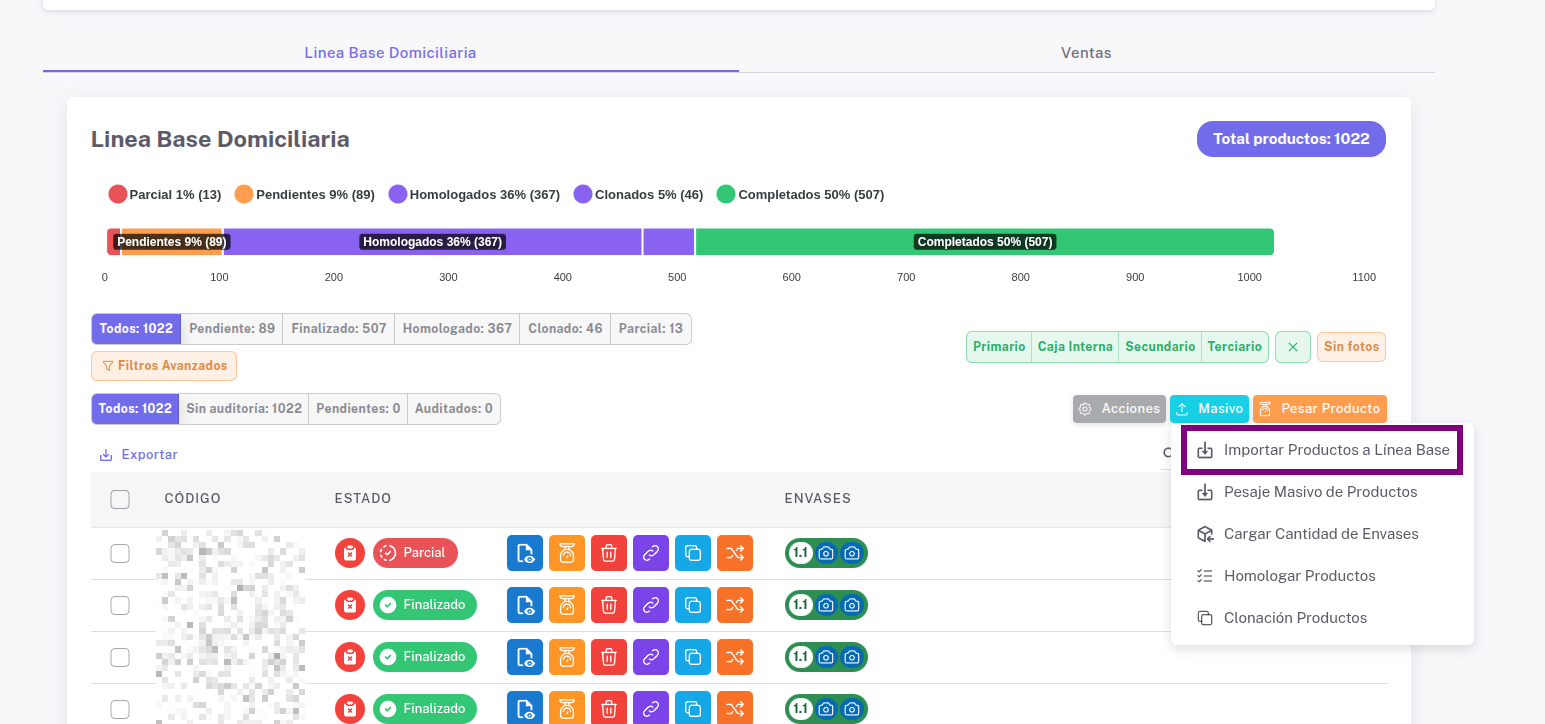Toggle the Homologados 36% (367) legend entry
1545x724 pixels.
[x=475, y=195]
